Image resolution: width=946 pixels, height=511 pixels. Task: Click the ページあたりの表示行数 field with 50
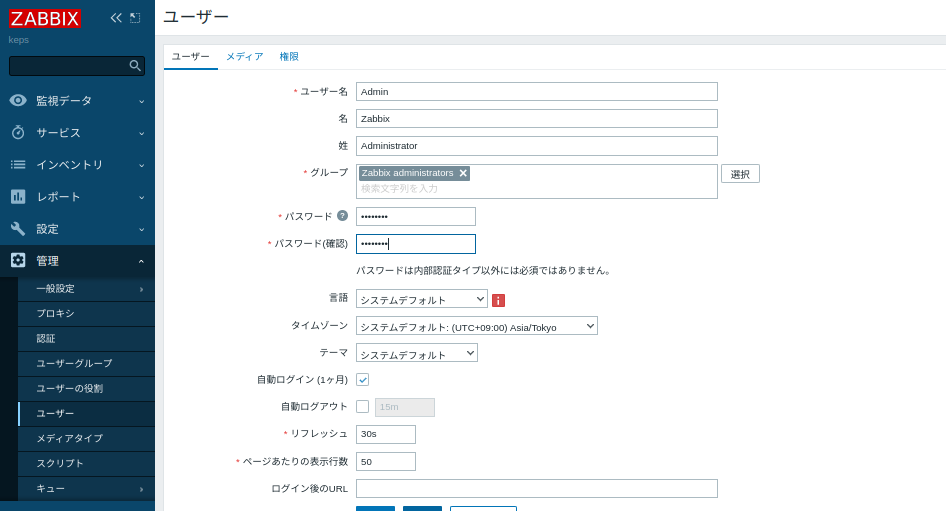(x=386, y=462)
